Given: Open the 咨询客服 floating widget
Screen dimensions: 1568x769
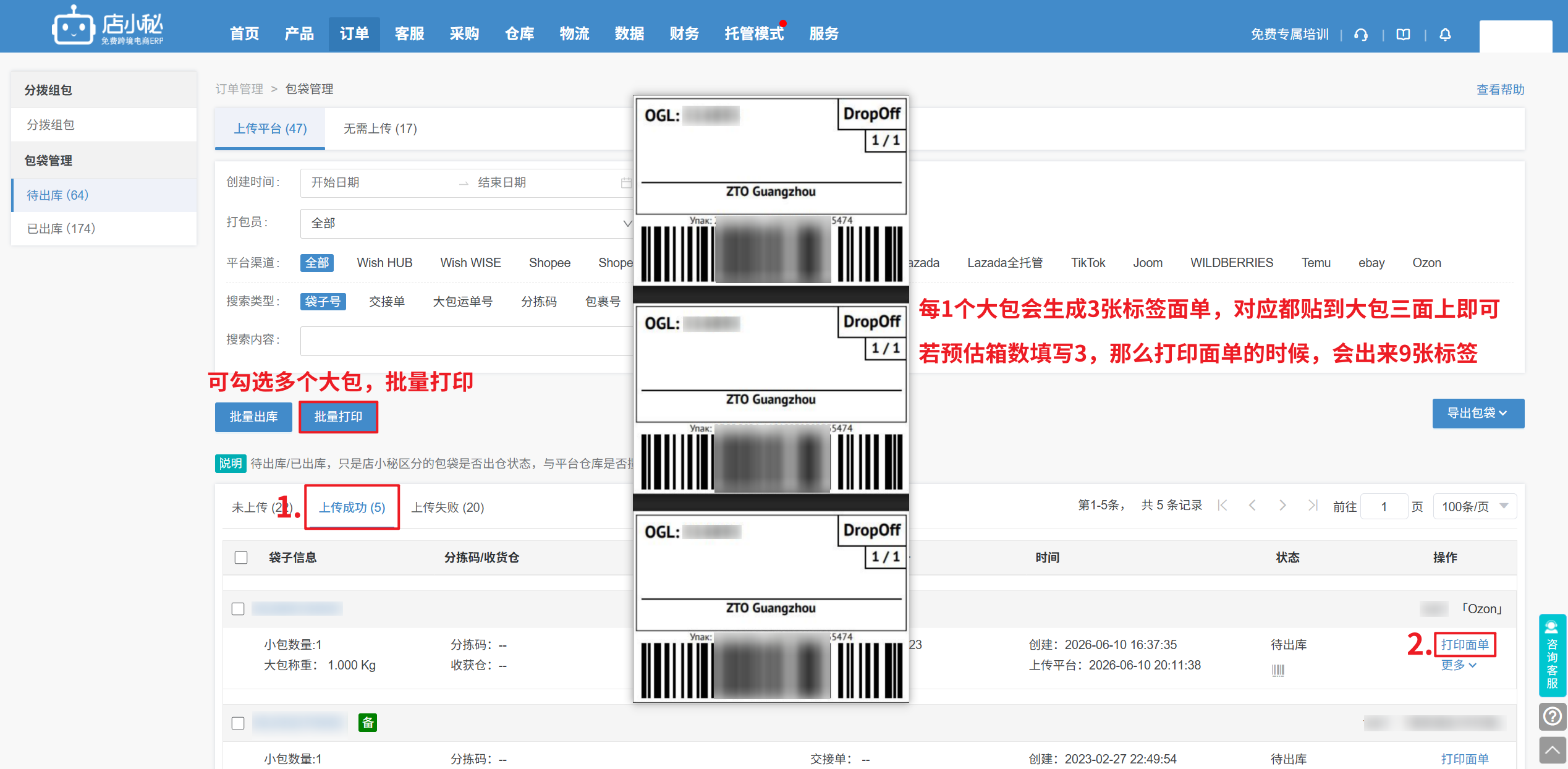Looking at the screenshot, I should pos(1552,655).
